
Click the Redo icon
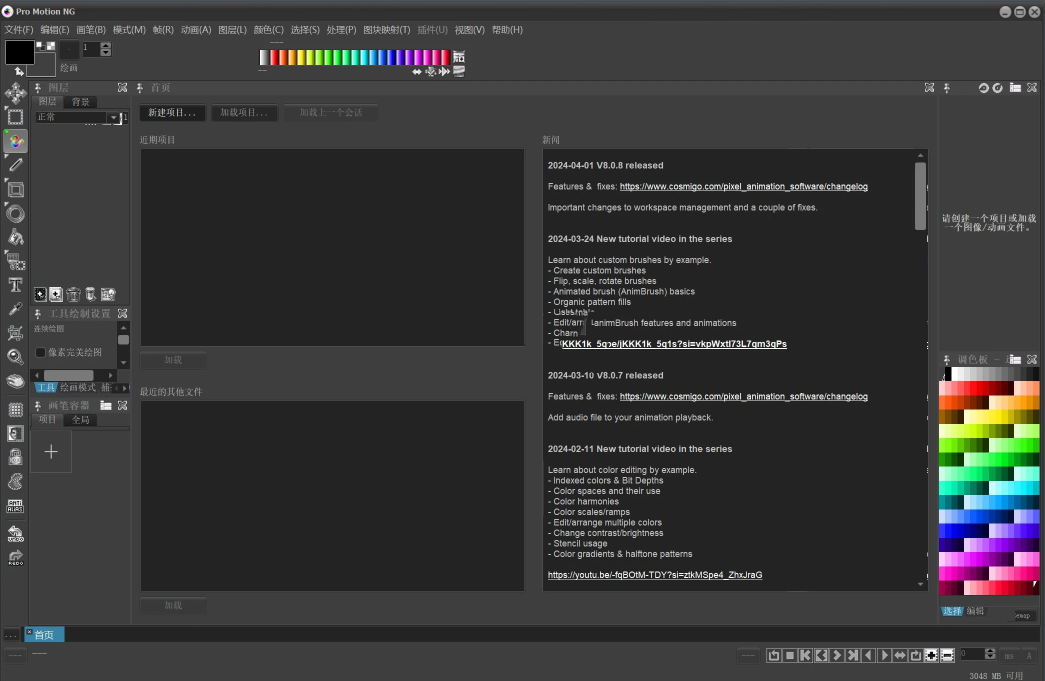(x=15, y=558)
